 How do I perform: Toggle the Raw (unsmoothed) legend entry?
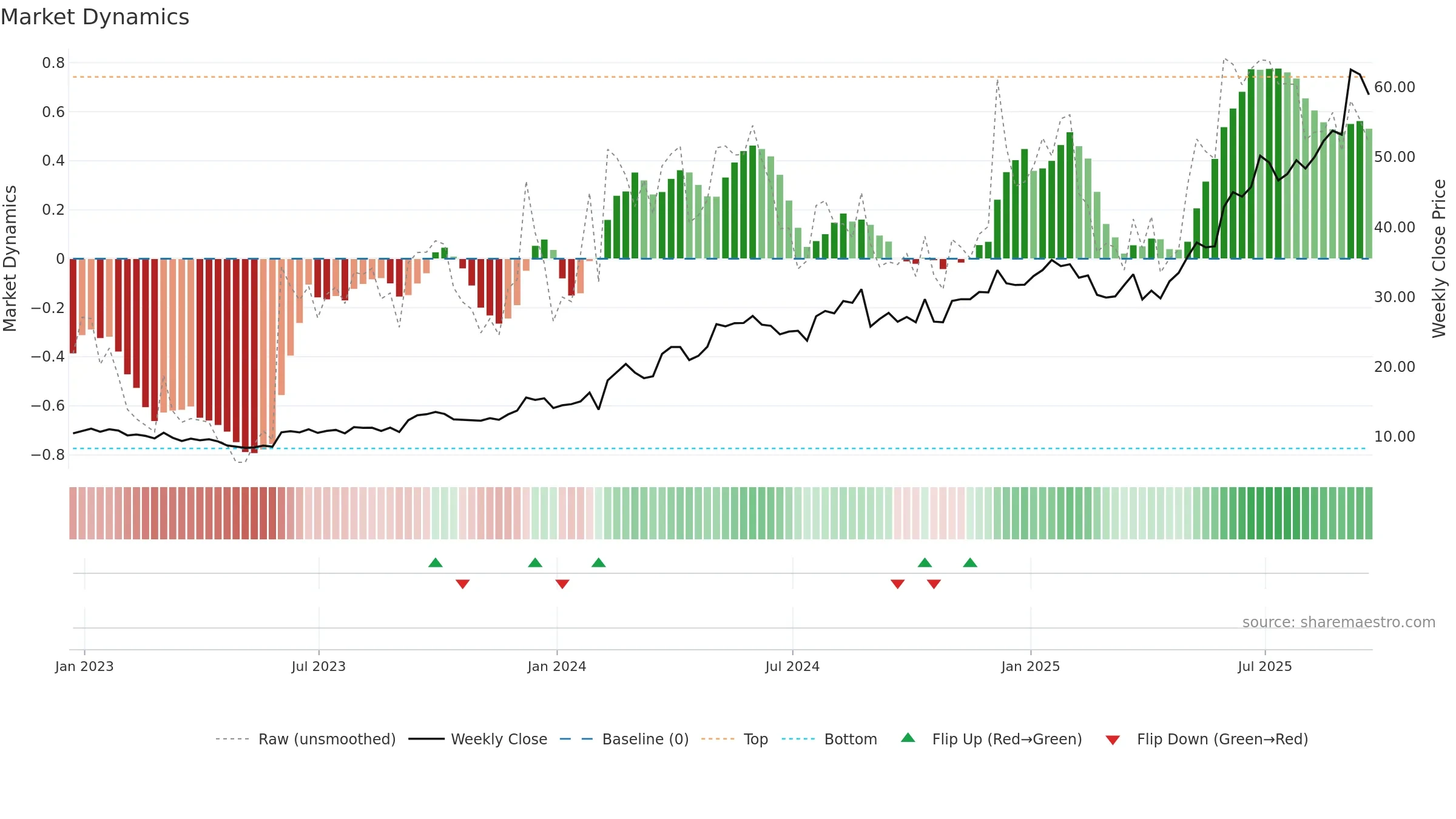[x=306, y=739]
